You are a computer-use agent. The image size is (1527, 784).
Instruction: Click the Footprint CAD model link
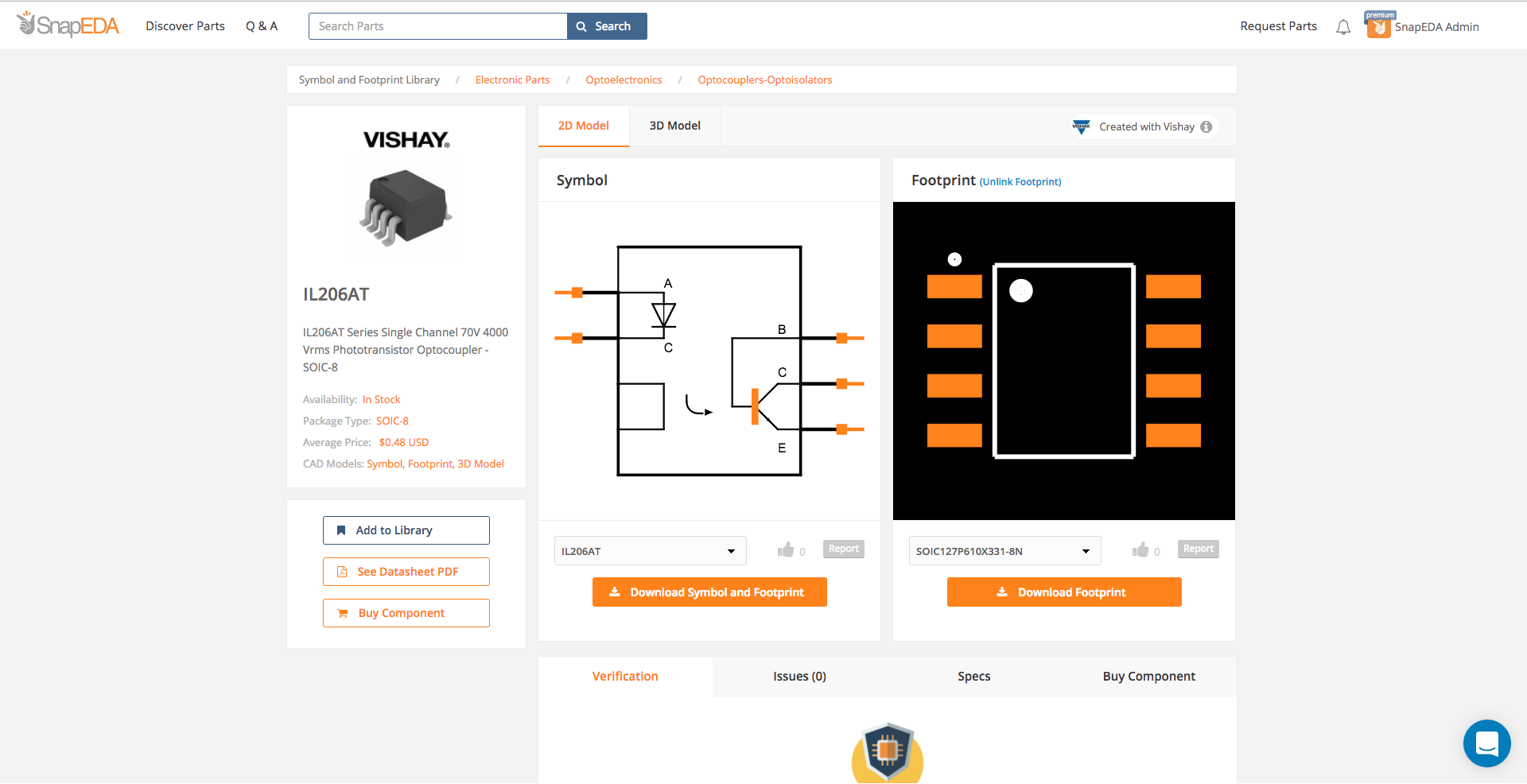[430, 464]
